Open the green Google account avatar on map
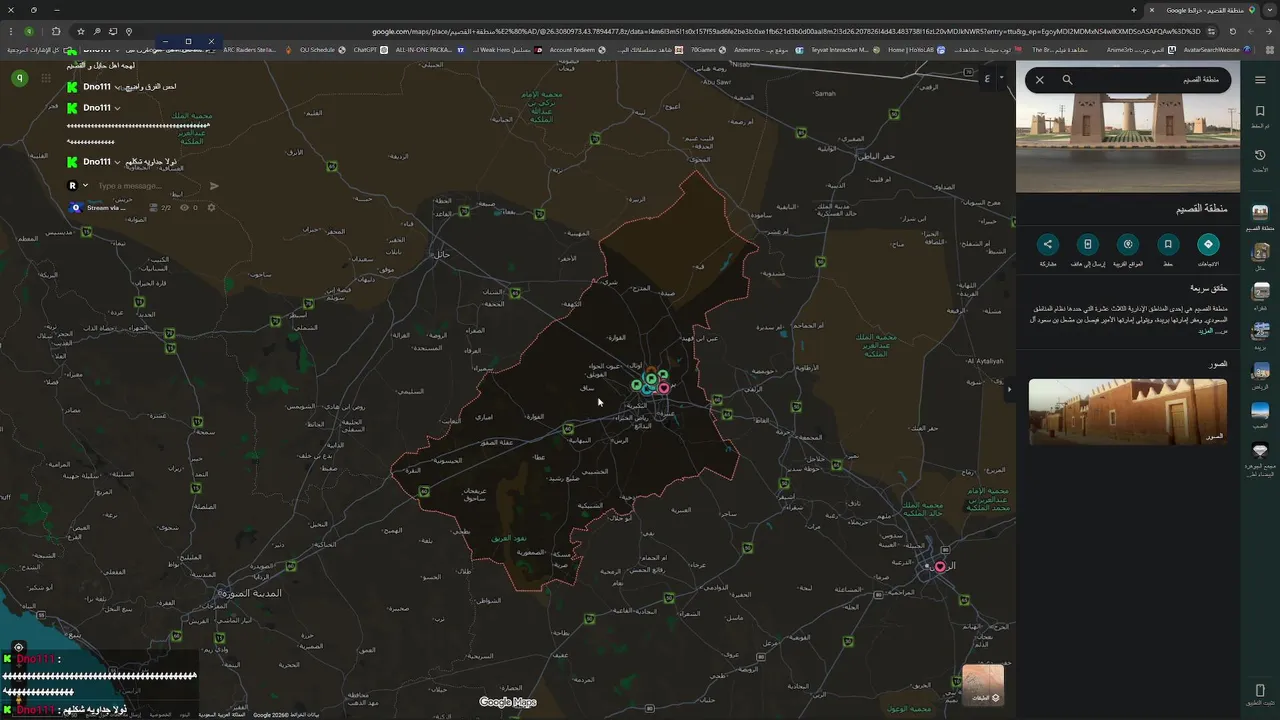Screen dimensions: 1280x720 pos(19,78)
